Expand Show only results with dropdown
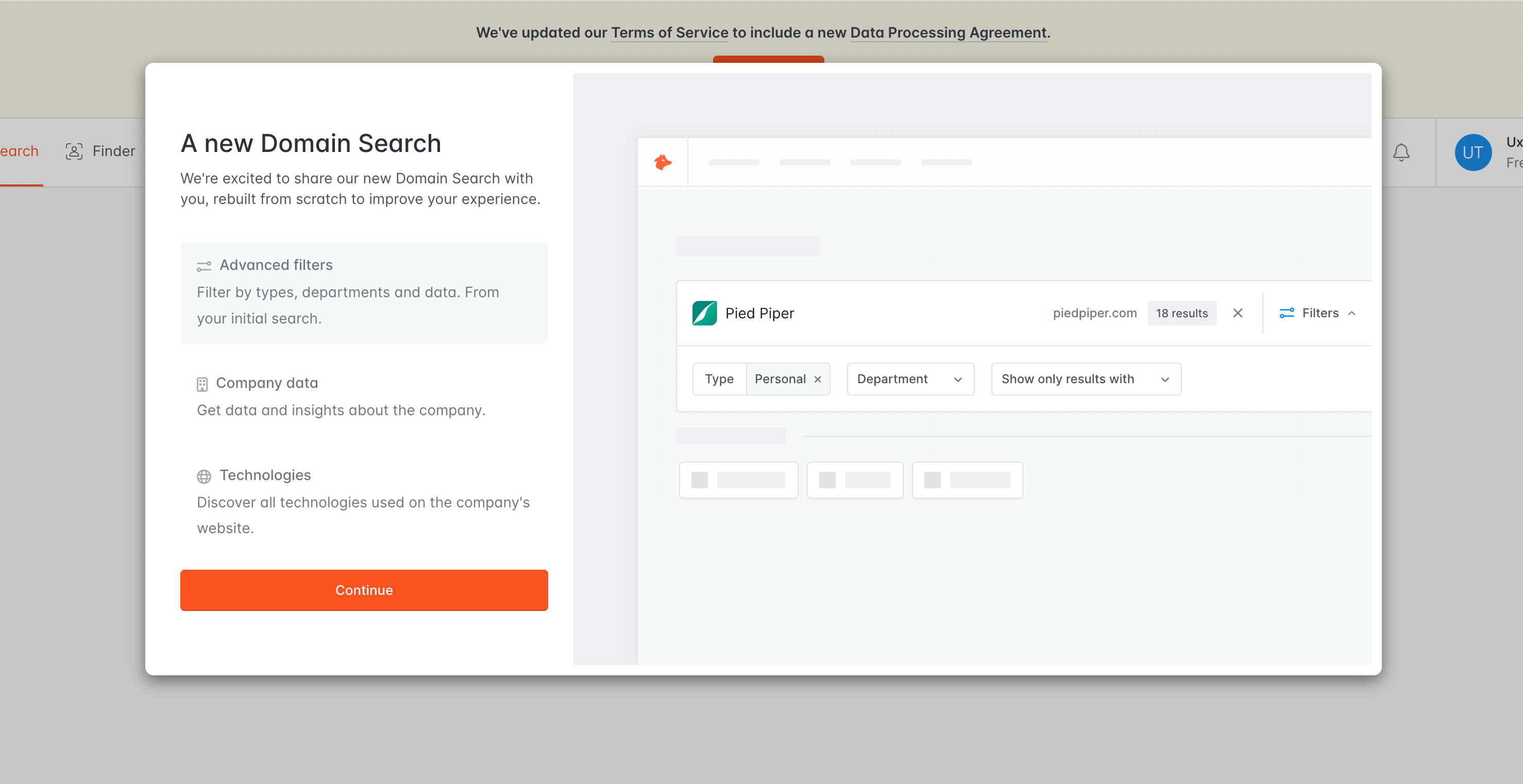1523x784 pixels. click(1086, 379)
